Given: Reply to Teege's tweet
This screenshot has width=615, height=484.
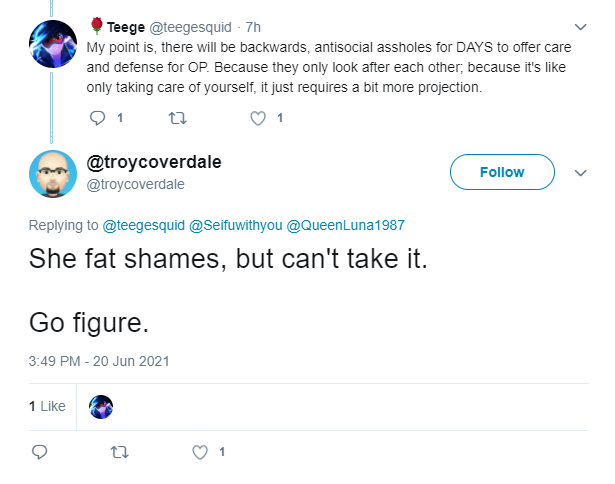Looking at the screenshot, I should [x=98, y=118].
